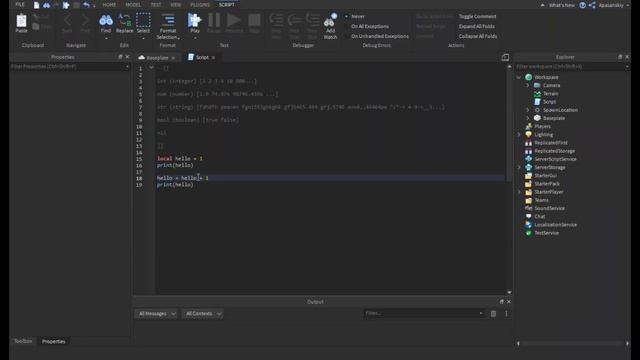Click the Properties filter field
This screenshot has height=360, width=640.
[x=69, y=67]
